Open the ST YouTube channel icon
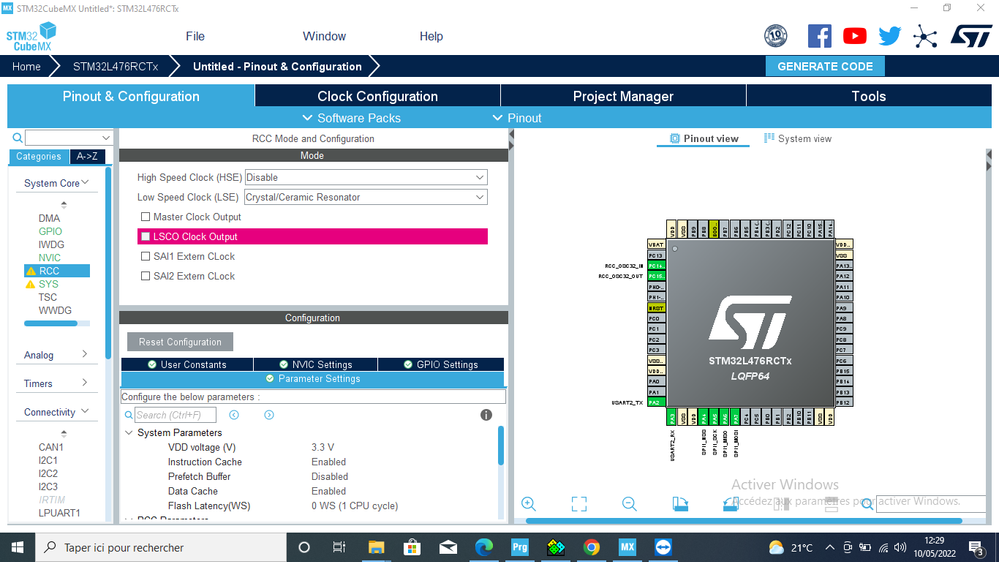The height and width of the screenshot is (562, 999). tap(854, 36)
